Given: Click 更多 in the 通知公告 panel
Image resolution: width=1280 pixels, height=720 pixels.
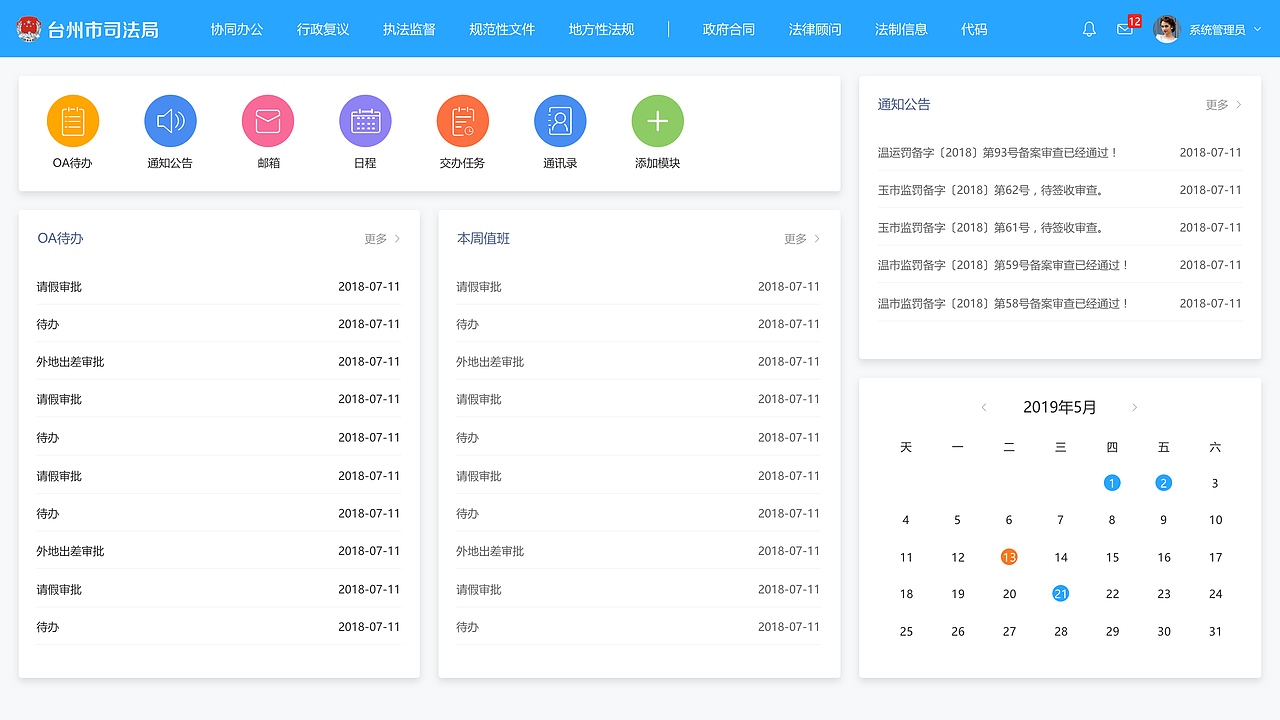Looking at the screenshot, I should click(x=1216, y=104).
